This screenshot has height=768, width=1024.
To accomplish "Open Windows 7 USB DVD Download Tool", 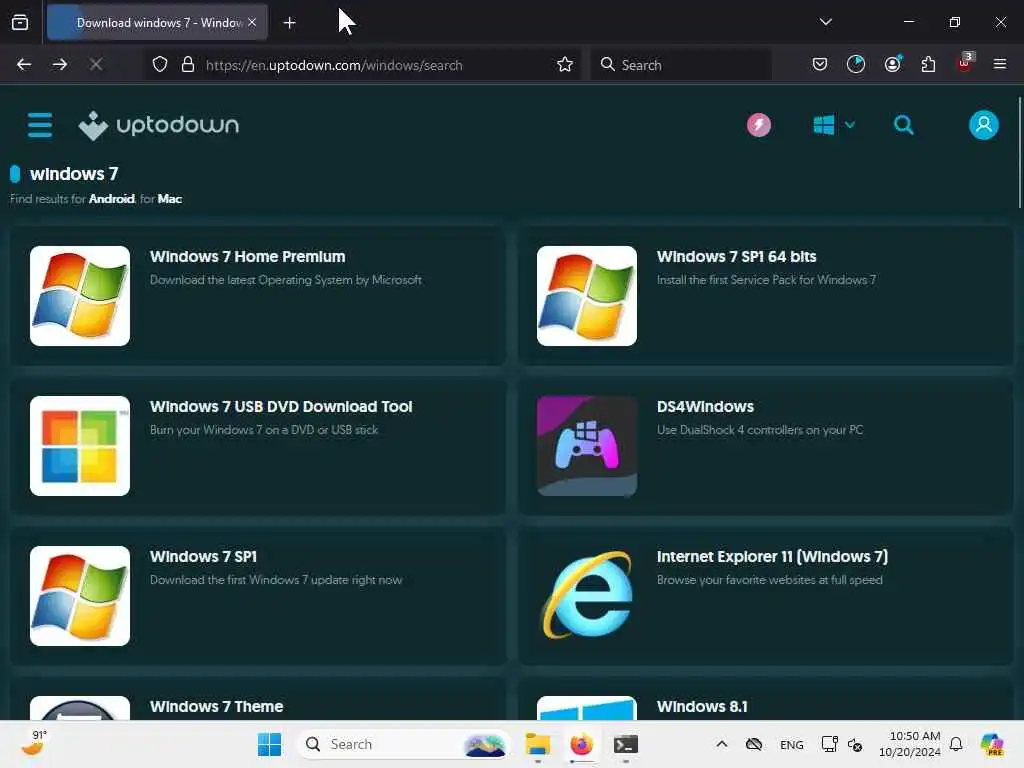I will coord(258,446).
